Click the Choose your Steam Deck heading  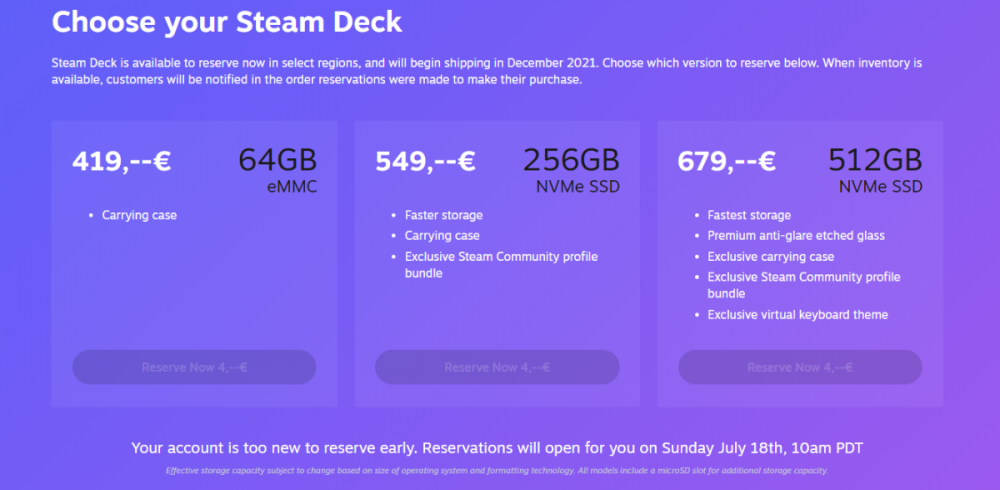[226, 22]
